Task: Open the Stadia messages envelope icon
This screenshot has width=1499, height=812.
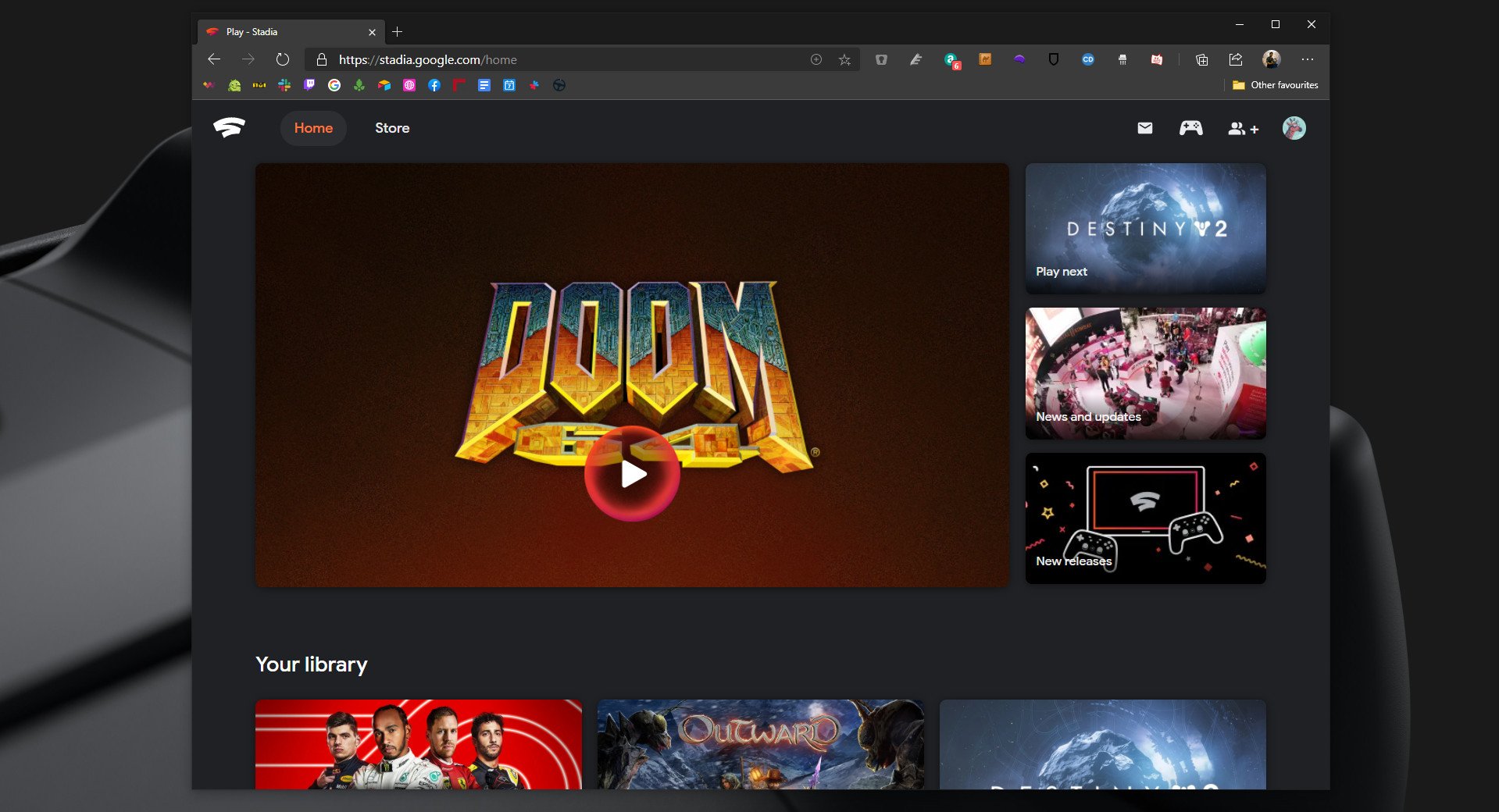Action: point(1145,128)
